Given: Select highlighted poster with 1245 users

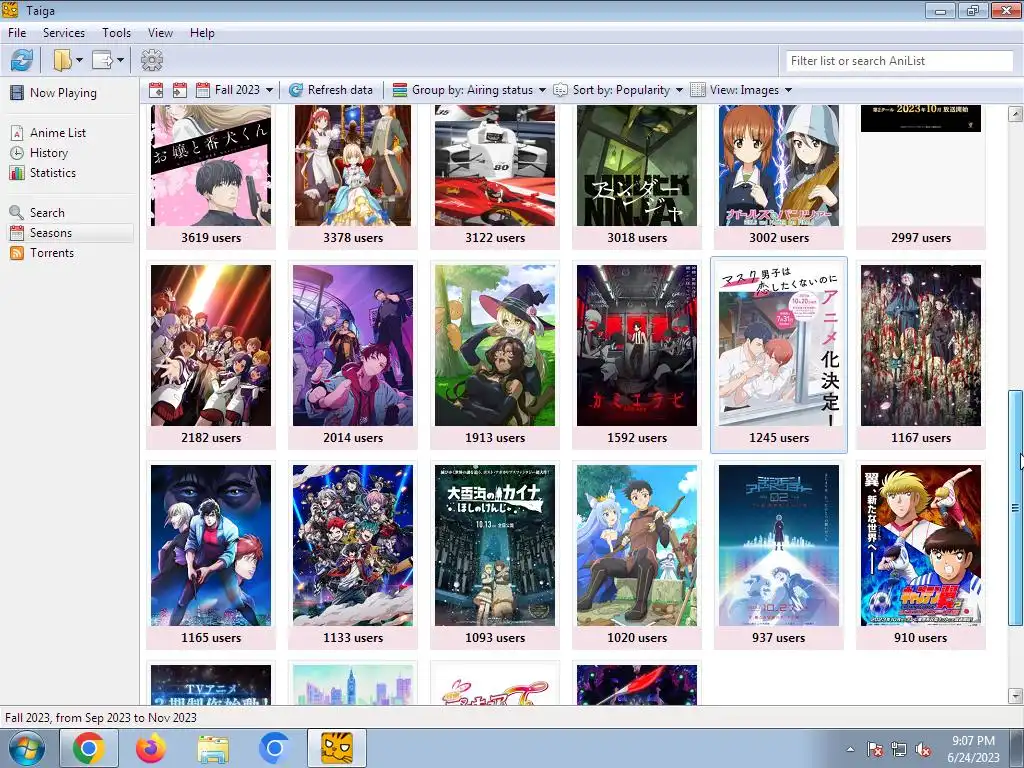Looking at the screenshot, I should 779,355.
